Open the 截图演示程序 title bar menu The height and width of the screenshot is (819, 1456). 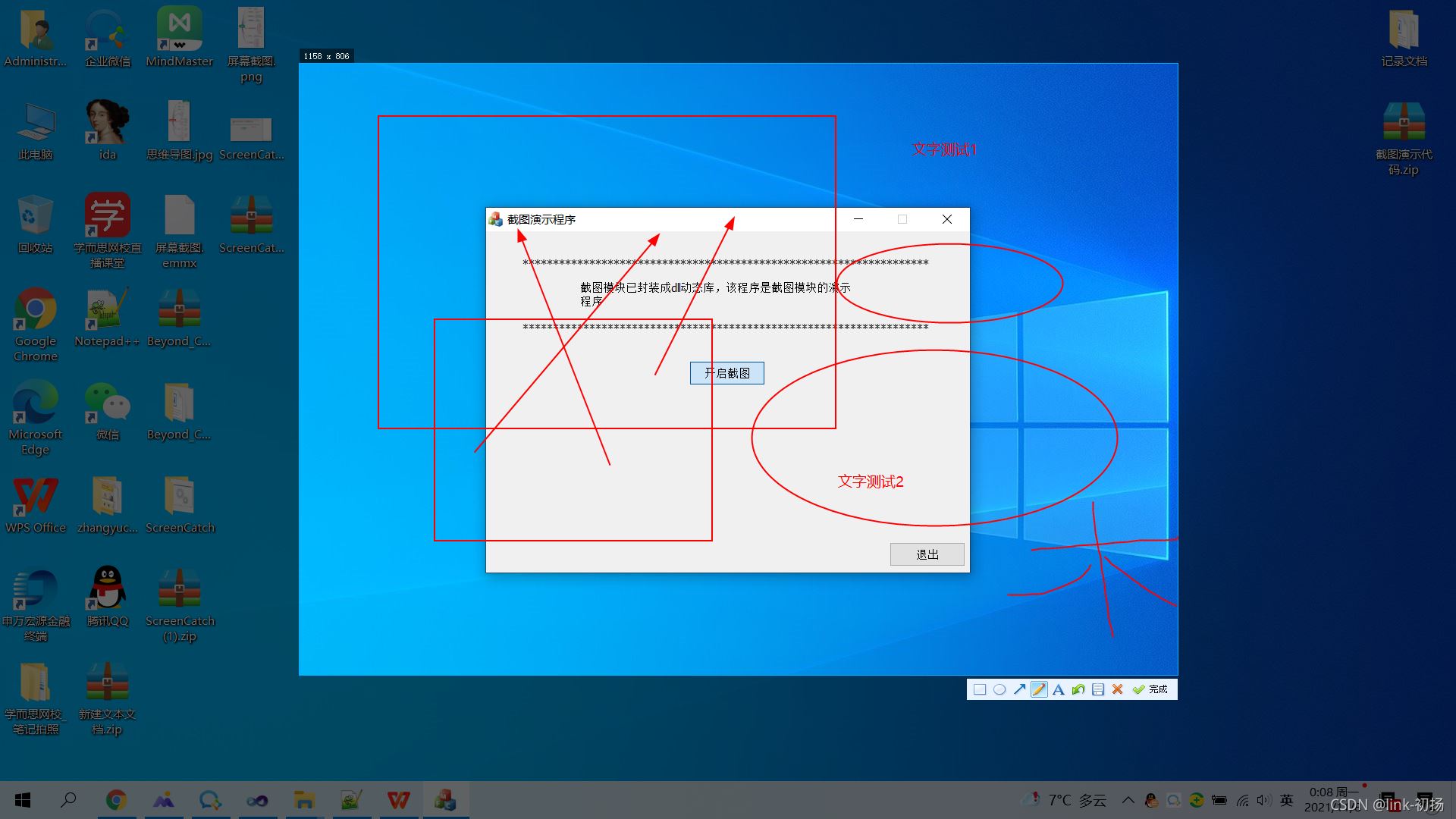coord(496,219)
